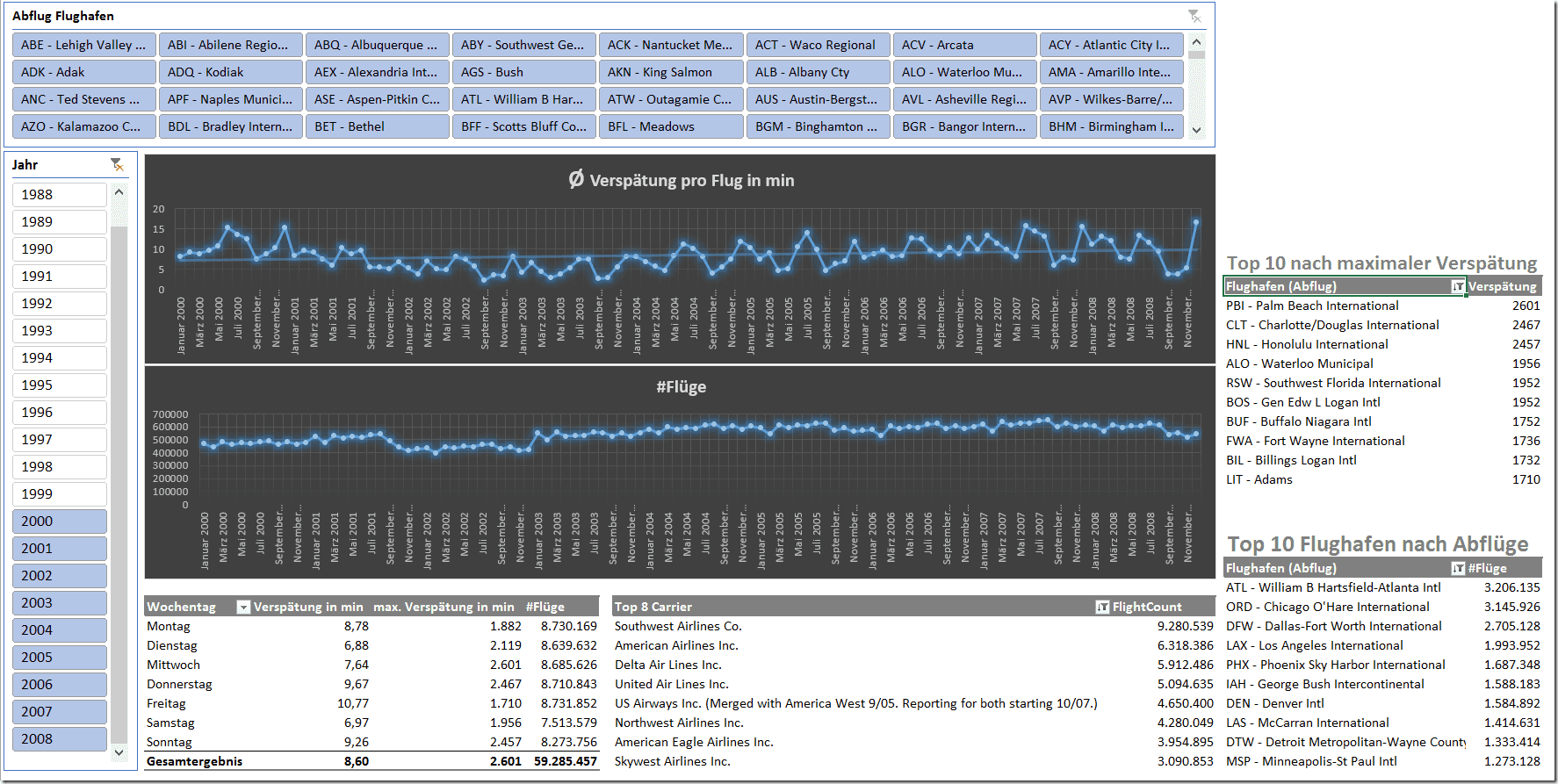This screenshot has width=1558, height=784.
Task: Select Southwest Airlines Co. carrier cell
Action: click(x=678, y=626)
